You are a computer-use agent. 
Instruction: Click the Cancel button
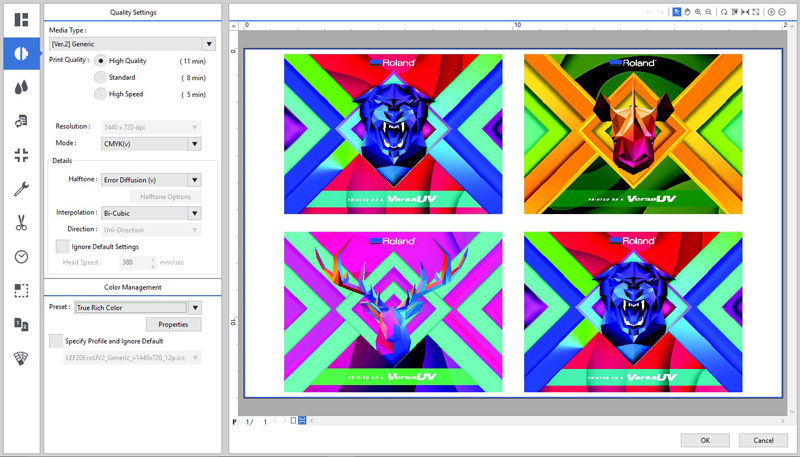point(763,440)
